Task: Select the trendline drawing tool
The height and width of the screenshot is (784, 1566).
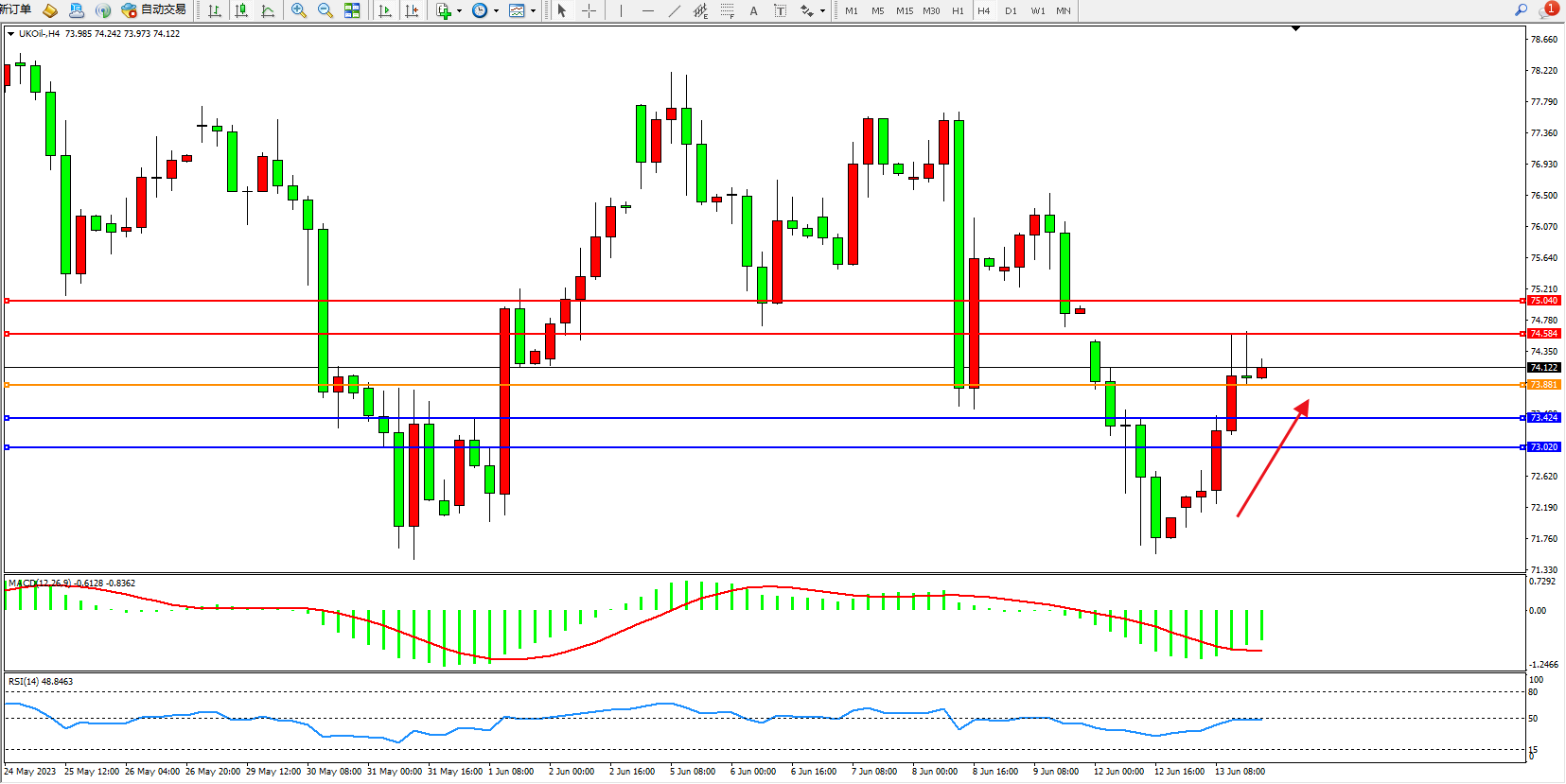Action: point(674,10)
